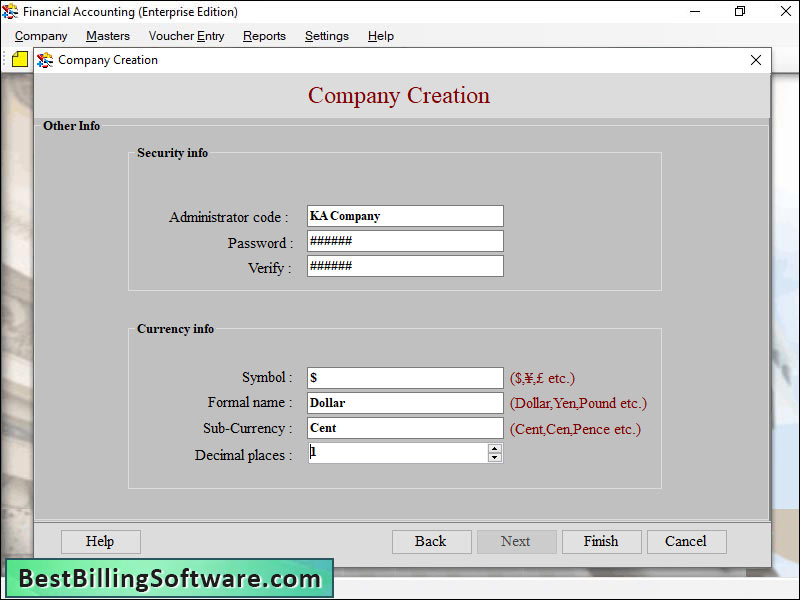The image size is (800, 600).
Task: Click inside the Administrator code field
Action: point(404,216)
